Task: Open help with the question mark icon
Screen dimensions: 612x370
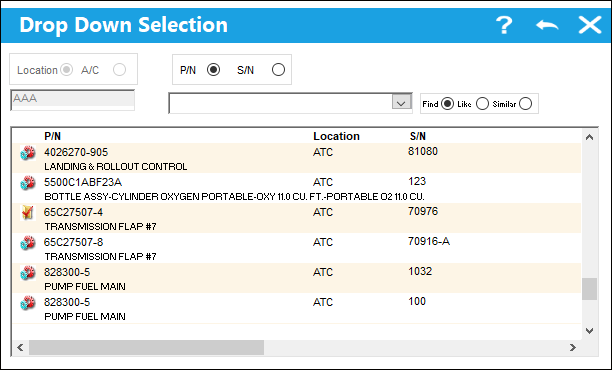Action: click(504, 25)
